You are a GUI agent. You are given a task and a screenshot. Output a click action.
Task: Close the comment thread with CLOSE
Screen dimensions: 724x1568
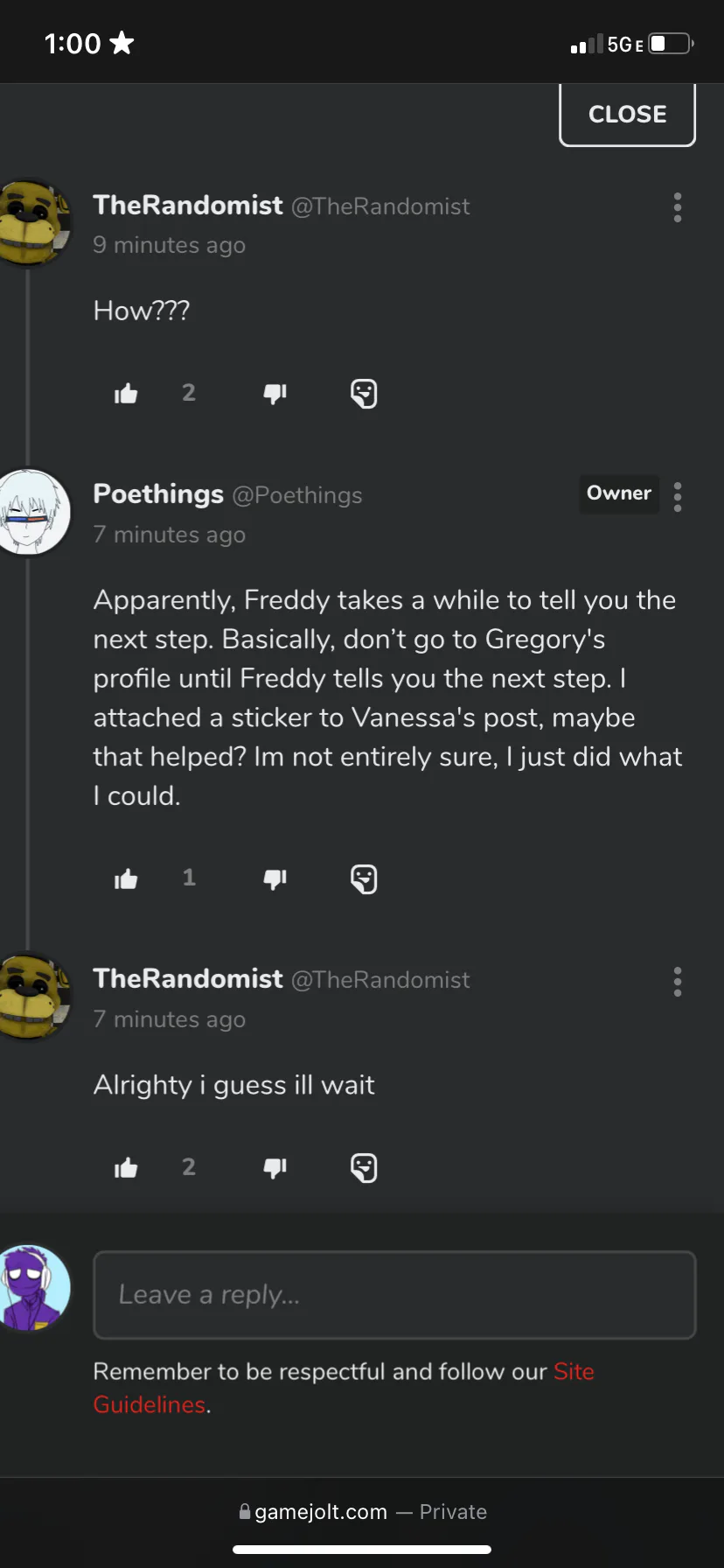(627, 114)
